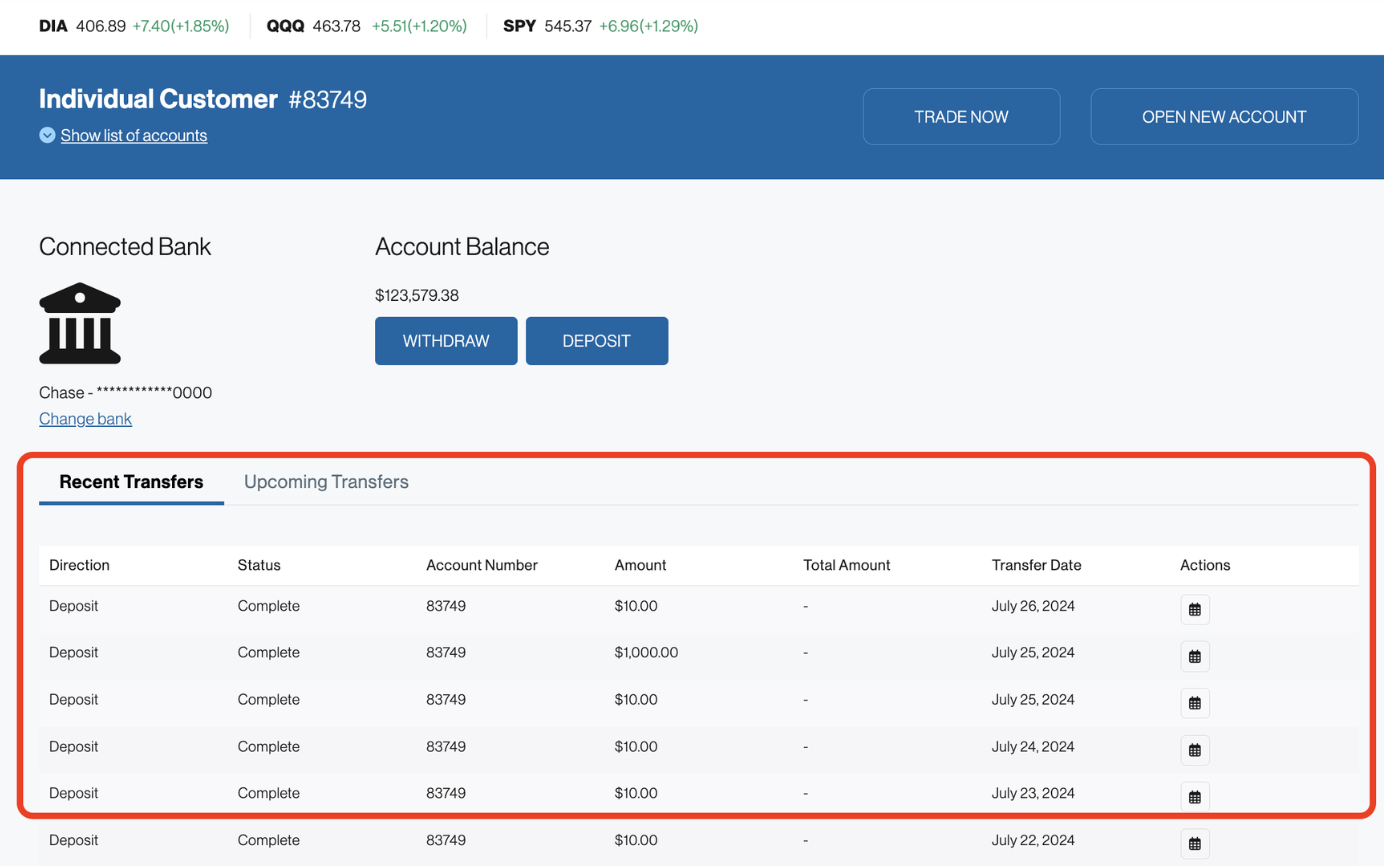Click the Account Balance heading
The height and width of the screenshot is (866, 1384).
tap(462, 247)
